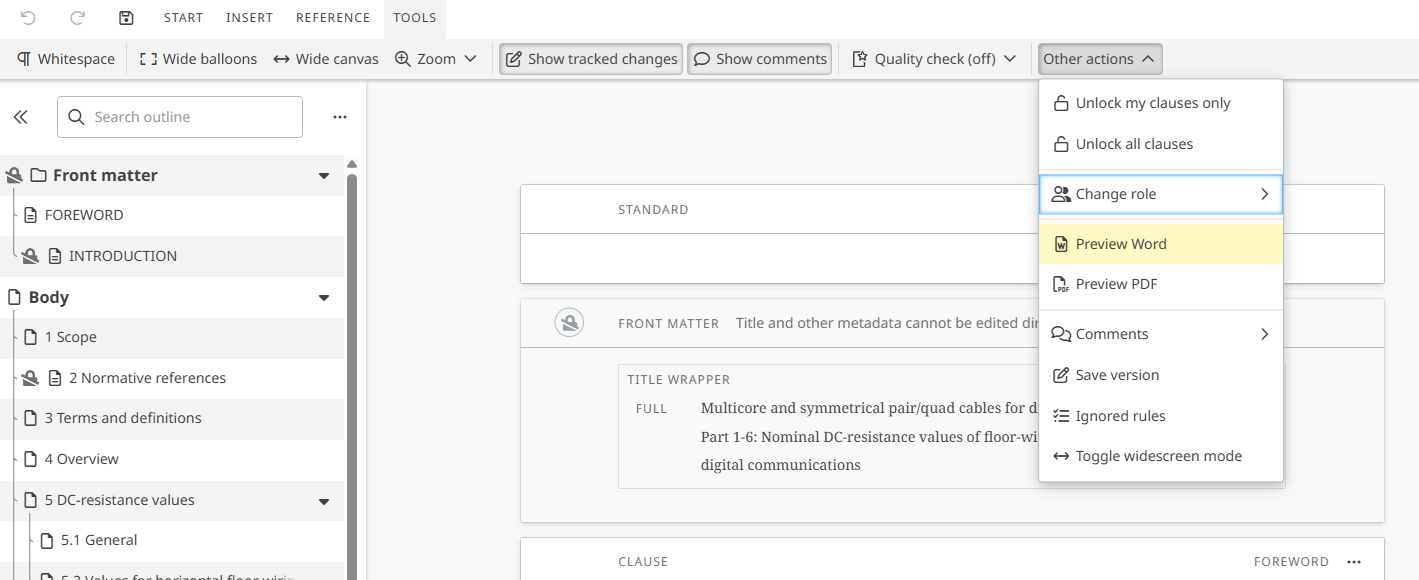Open Foreword clause three-dot menu

point(1354,562)
